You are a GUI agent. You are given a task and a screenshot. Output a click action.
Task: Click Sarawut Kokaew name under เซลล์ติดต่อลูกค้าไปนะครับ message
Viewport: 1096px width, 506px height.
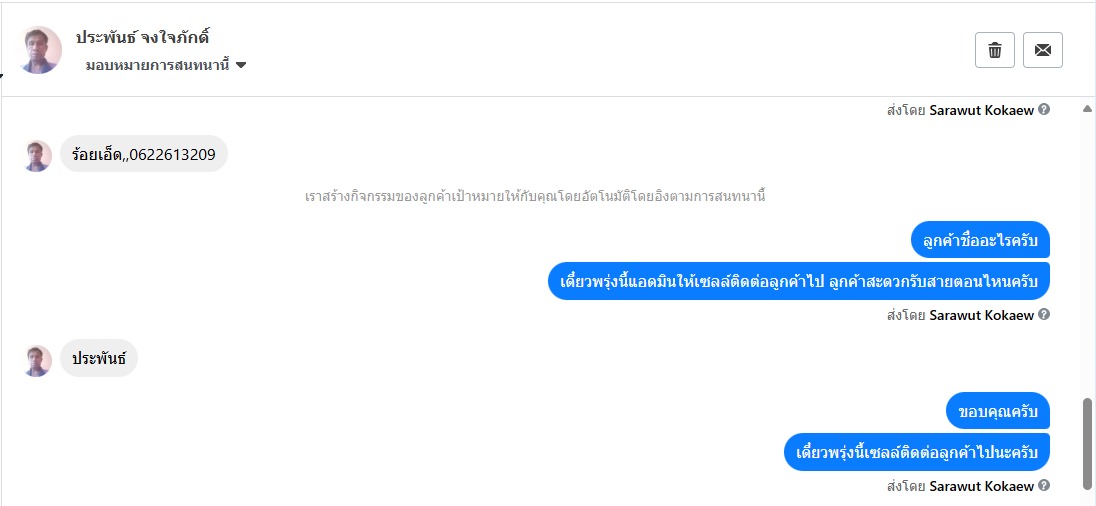pyautogui.click(x=982, y=486)
